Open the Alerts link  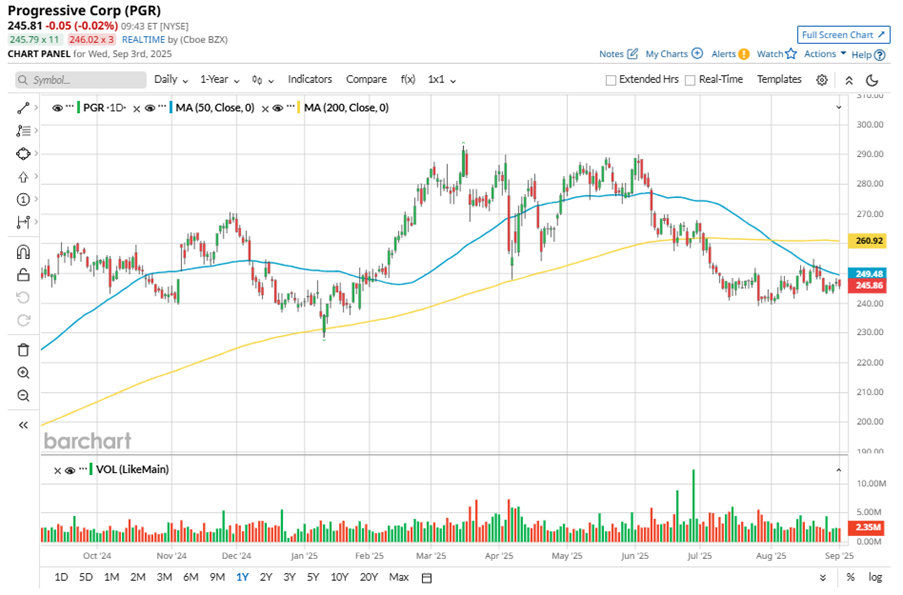pos(723,54)
